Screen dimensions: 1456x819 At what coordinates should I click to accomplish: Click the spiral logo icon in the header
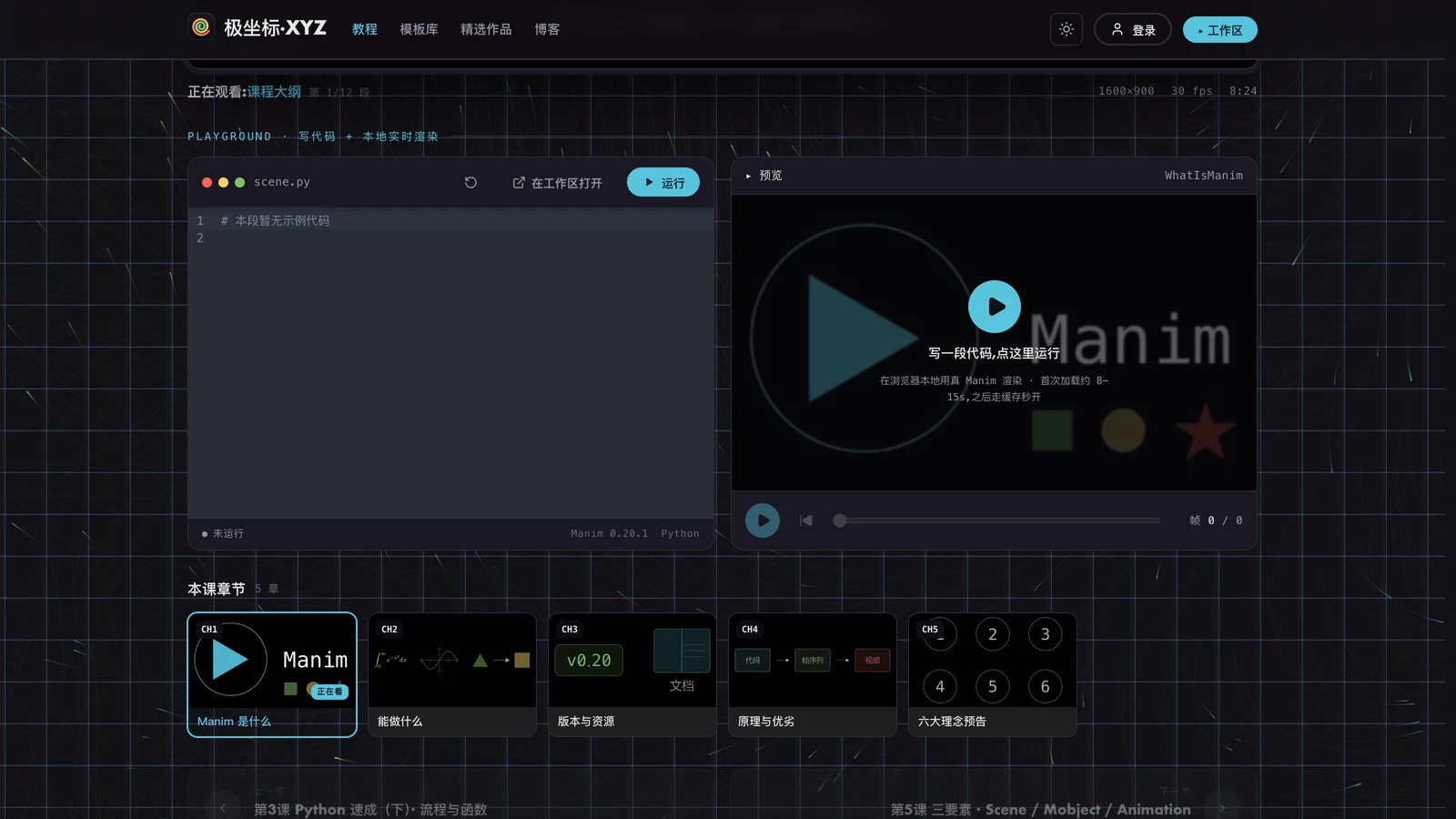201,28
